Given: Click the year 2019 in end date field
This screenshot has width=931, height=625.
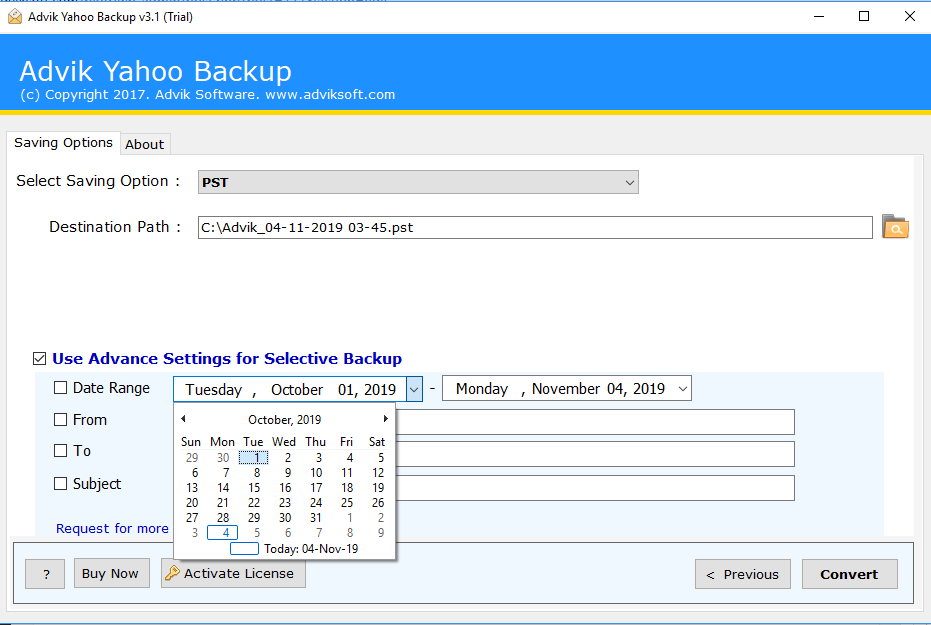Looking at the screenshot, I should coord(648,389).
